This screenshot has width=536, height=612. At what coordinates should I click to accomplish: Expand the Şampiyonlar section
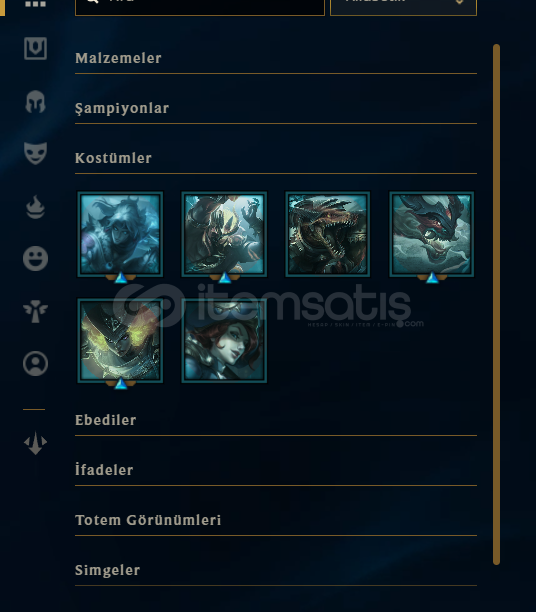[276, 109]
